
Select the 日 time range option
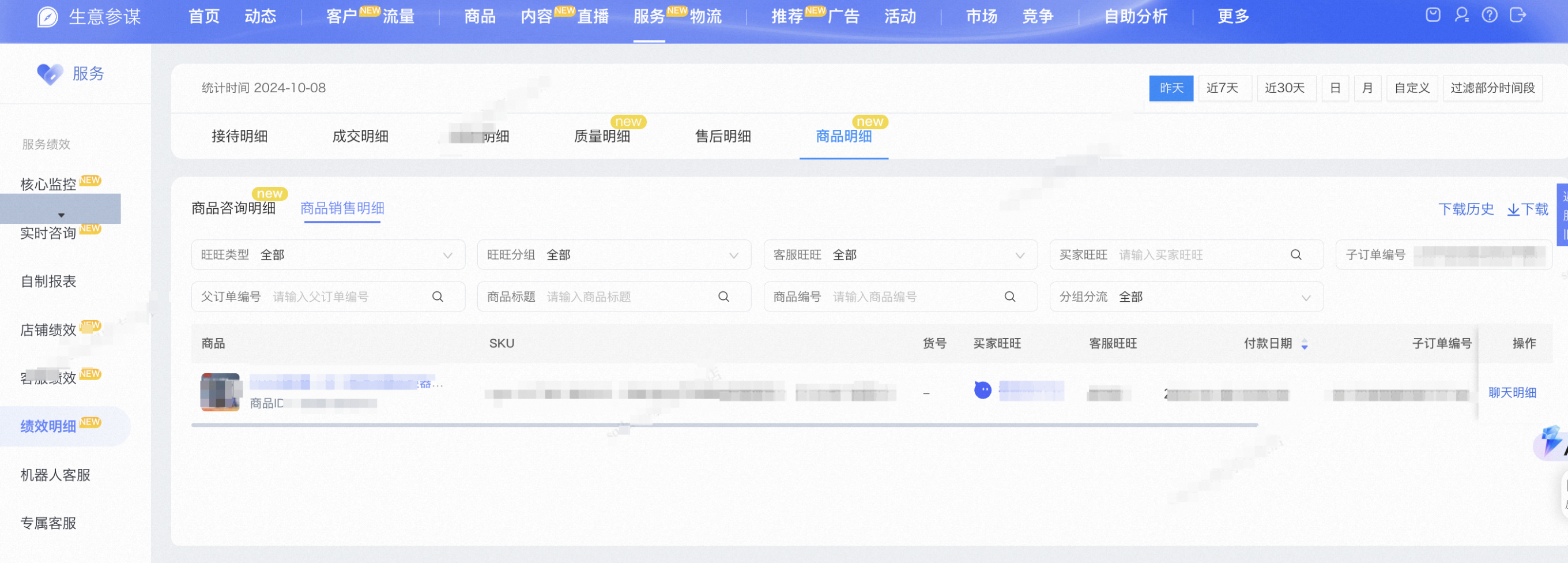click(x=1336, y=88)
